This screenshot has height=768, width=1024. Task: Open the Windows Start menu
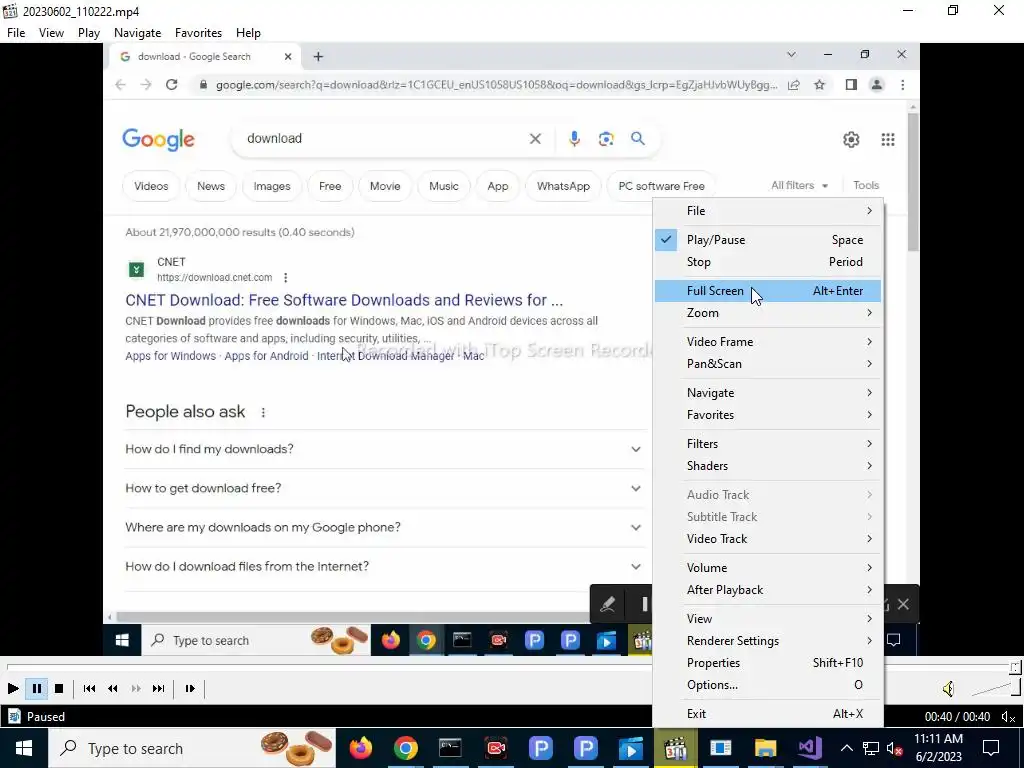pos(24,748)
